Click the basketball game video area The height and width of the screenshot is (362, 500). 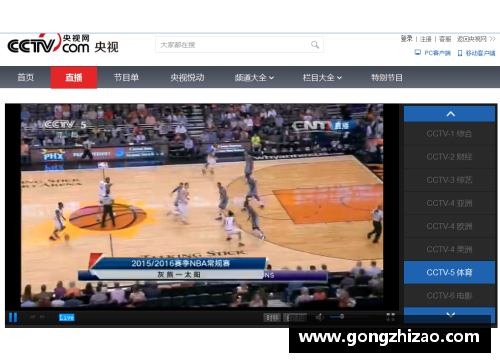click(202, 205)
